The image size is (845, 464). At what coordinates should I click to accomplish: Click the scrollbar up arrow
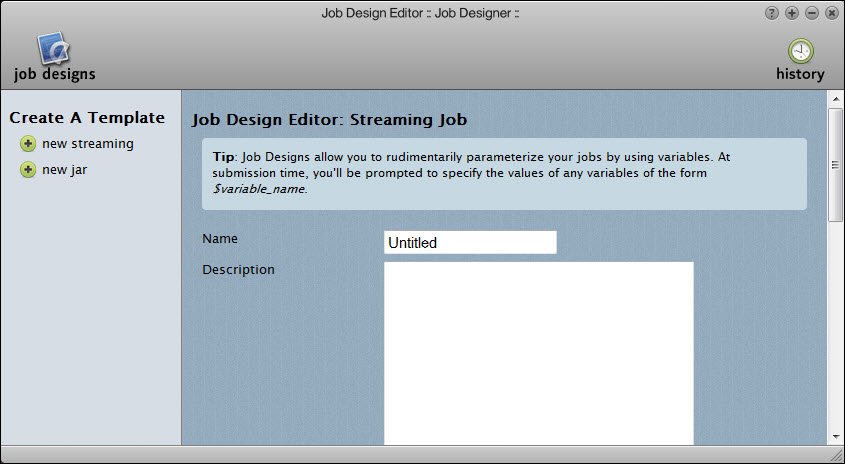pos(835,100)
